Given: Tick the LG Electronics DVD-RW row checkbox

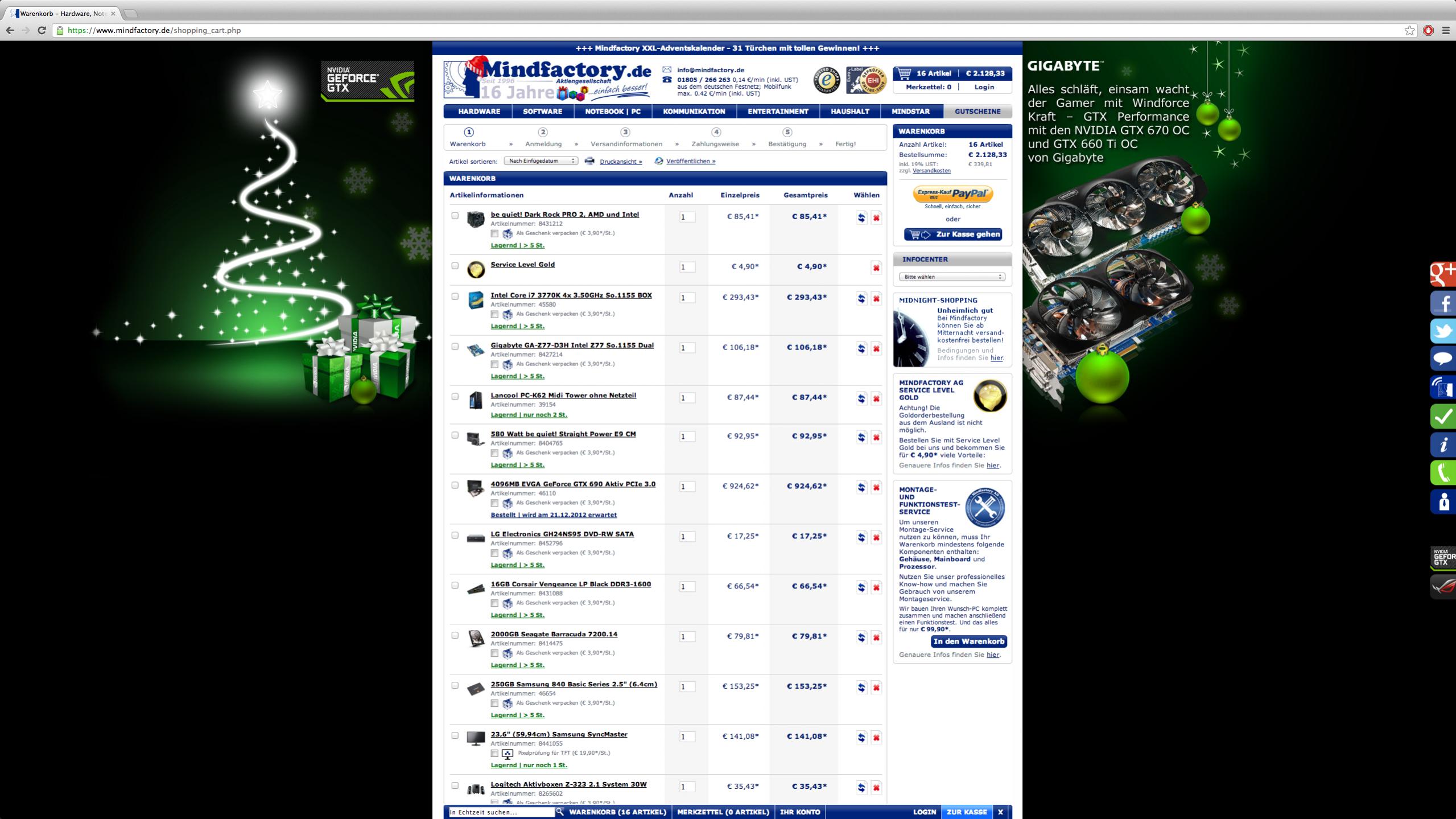Looking at the screenshot, I should [455, 536].
